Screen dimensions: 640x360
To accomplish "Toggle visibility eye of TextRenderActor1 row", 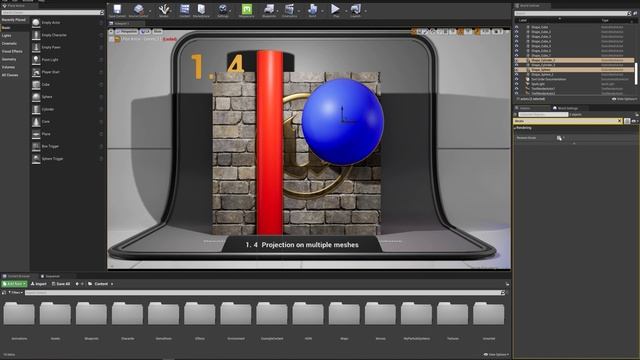I will click(517, 89).
